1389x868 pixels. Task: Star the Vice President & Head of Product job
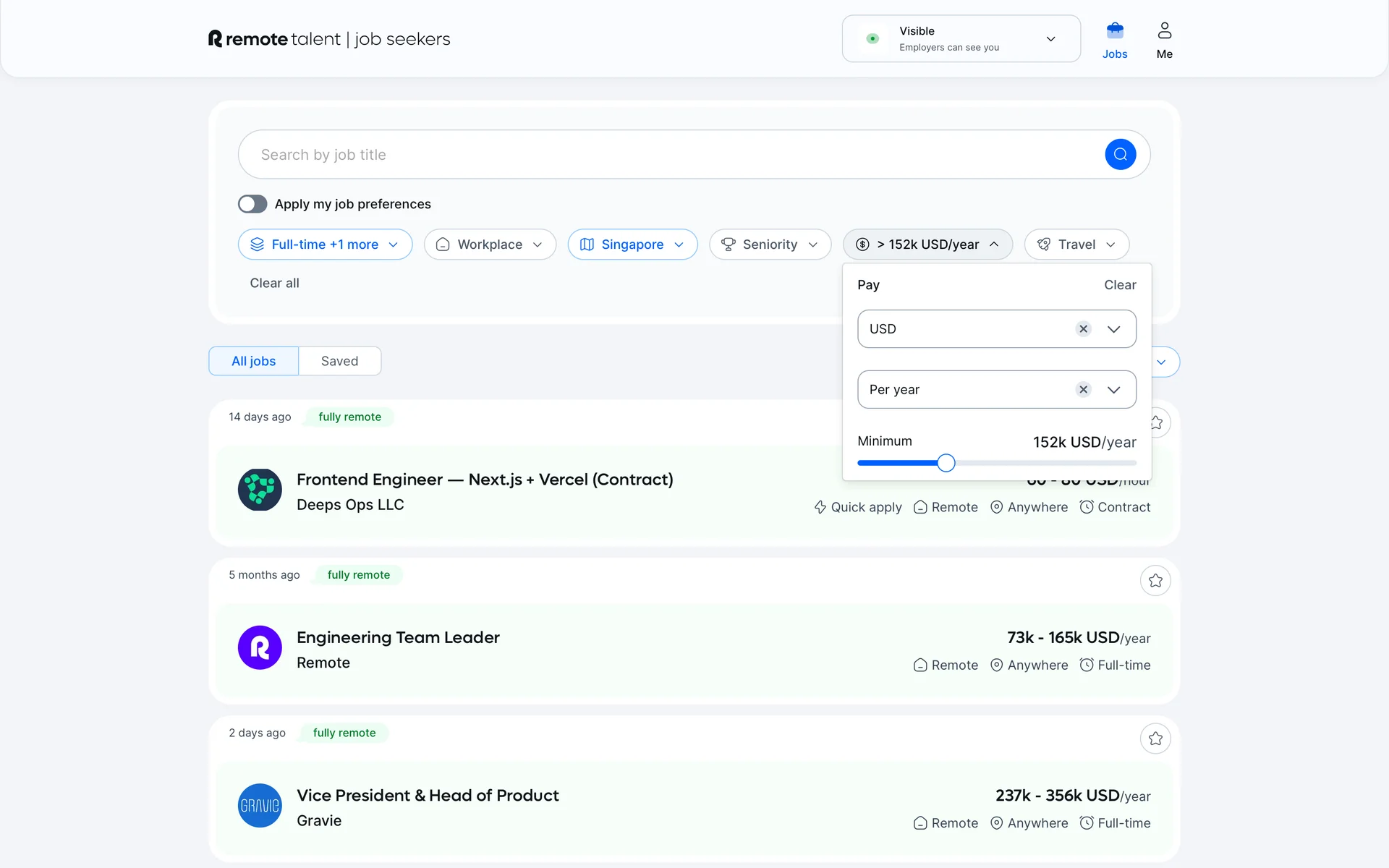click(x=1155, y=739)
